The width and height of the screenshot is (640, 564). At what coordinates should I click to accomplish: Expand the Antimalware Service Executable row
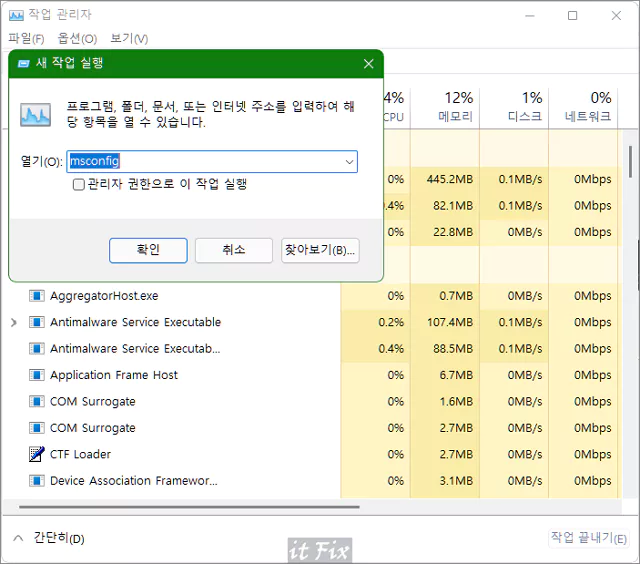click(14, 322)
